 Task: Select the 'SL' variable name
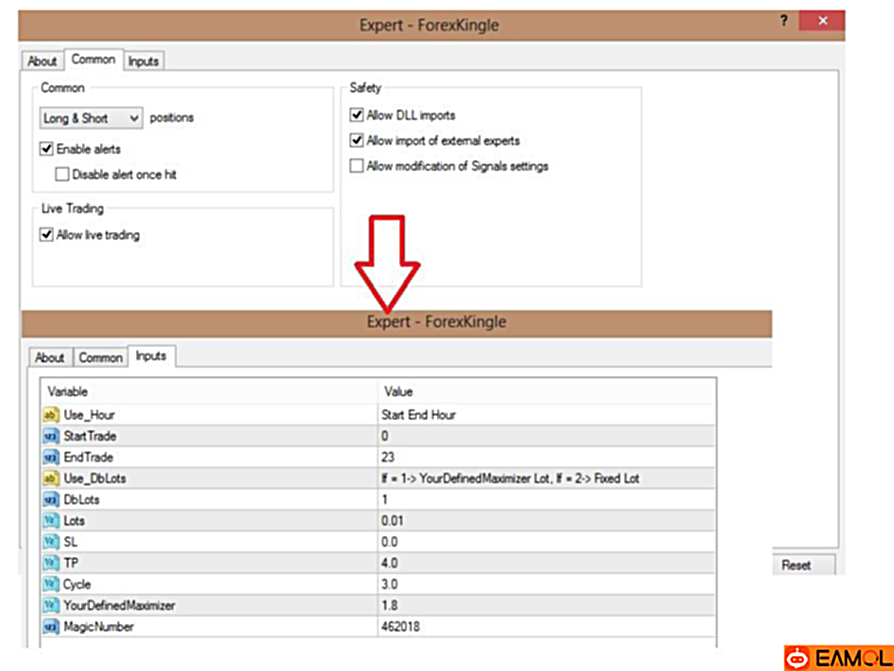pyautogui.click(x=70, y=542)
